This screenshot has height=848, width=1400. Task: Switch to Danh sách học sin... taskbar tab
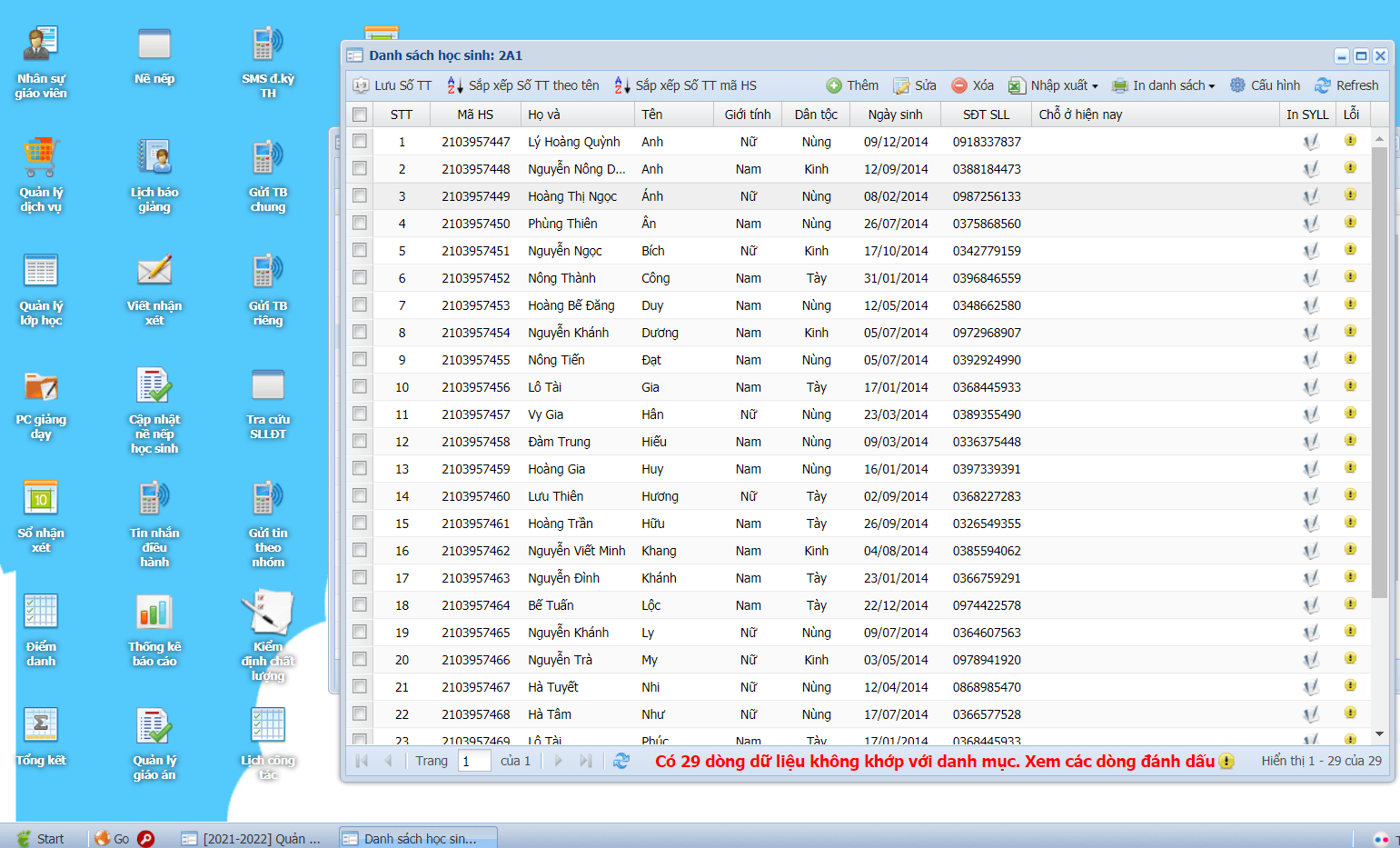coord(418,838)
